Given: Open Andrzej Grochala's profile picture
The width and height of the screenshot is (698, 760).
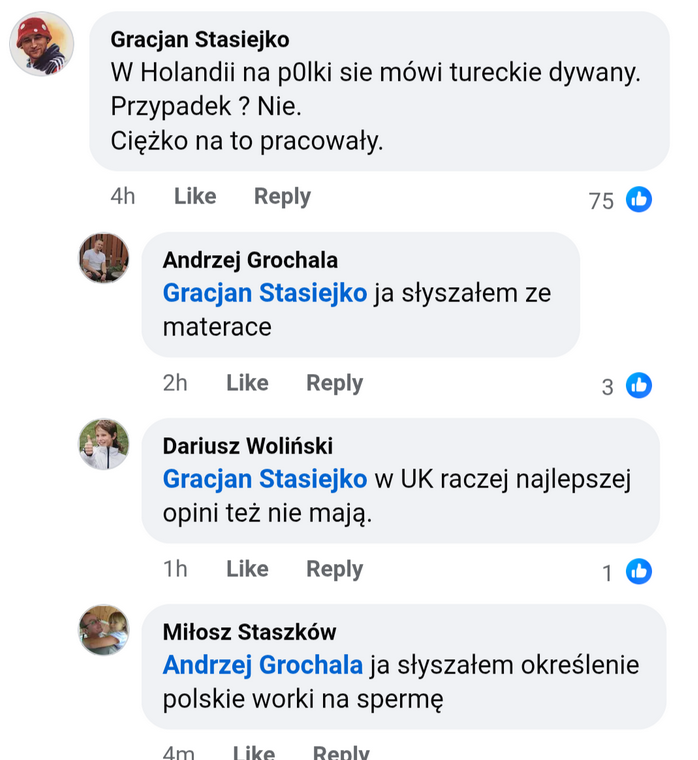Looking at the screenshot, I should (x=104, y=259).
